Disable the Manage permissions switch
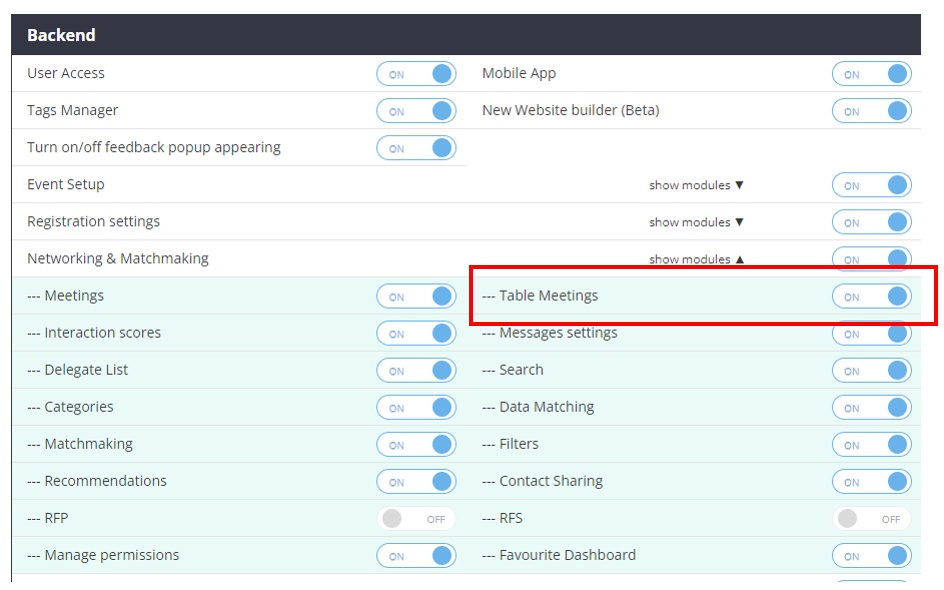Viewport: 944px width, 590px height. (x=416, y=556)
